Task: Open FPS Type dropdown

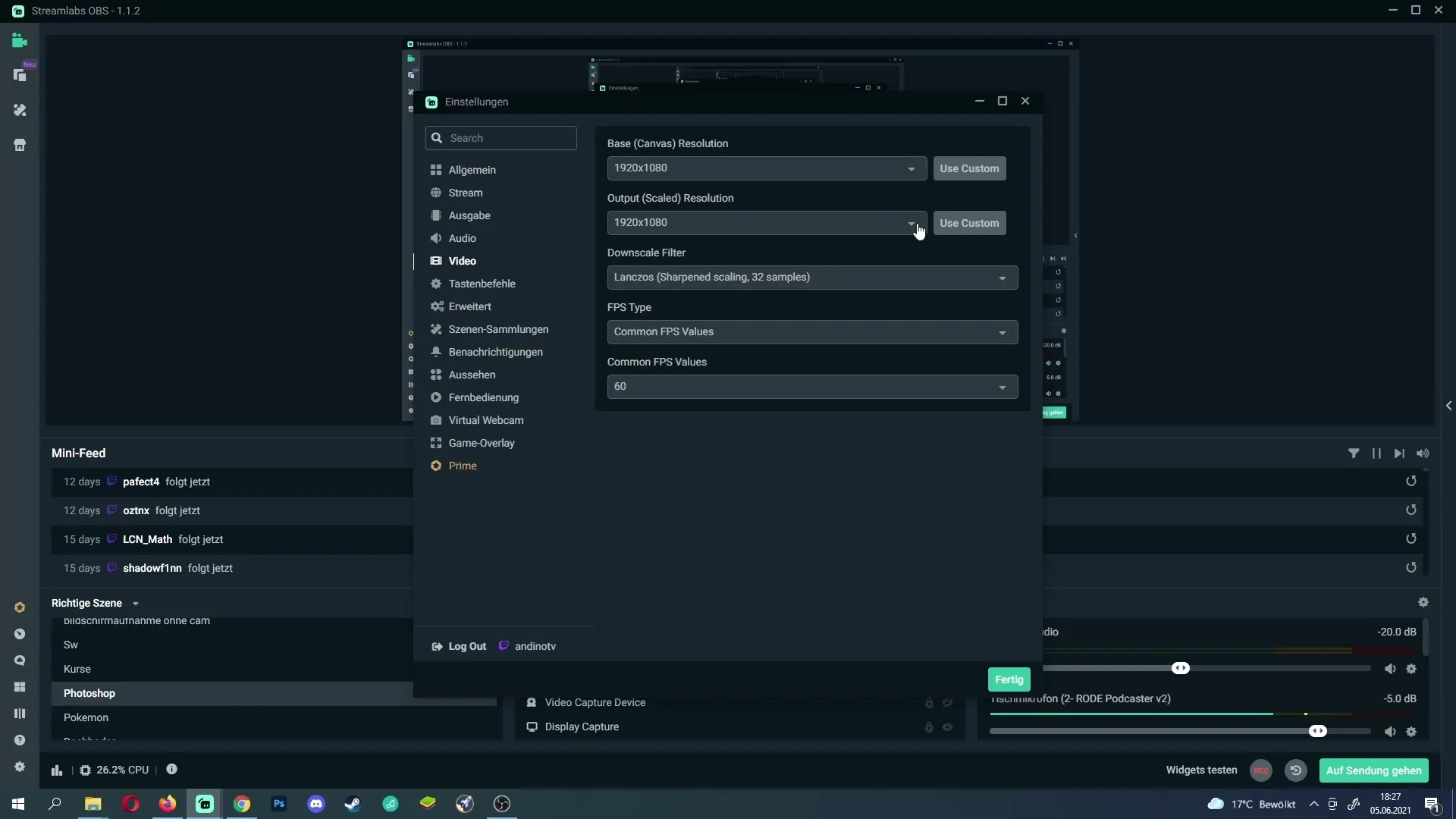Action: coord(812,332)
